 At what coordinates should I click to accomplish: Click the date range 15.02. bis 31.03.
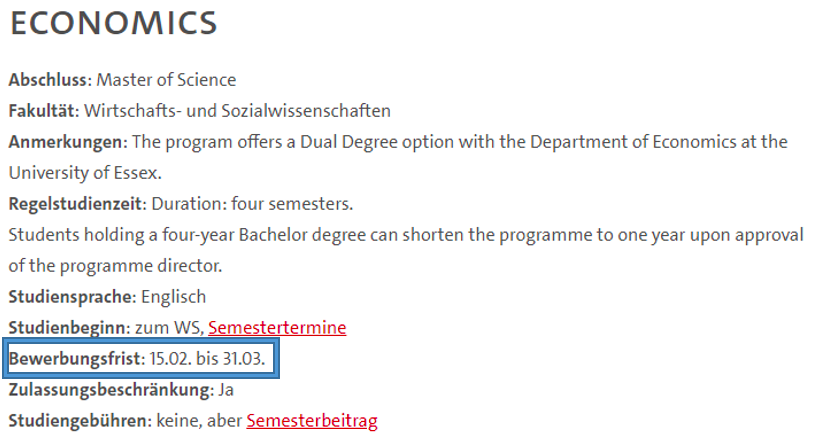(208, 359)
